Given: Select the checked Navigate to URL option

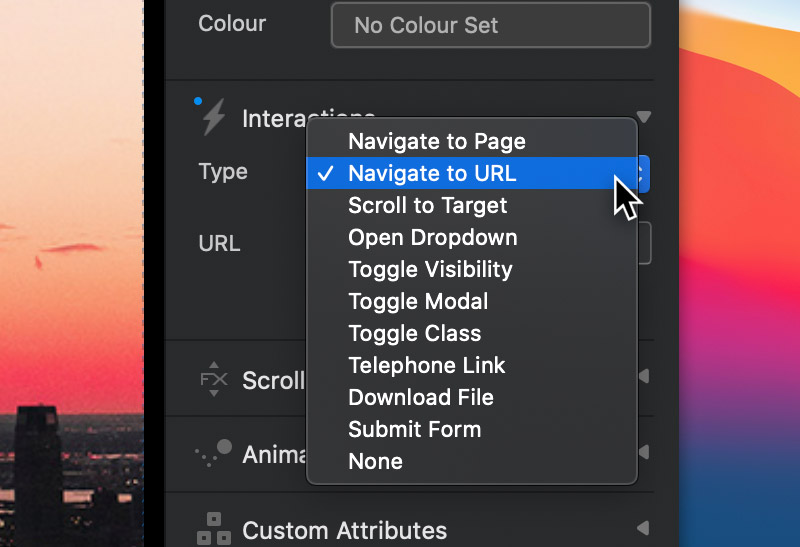Looking at the screenshot, I should coord(471,173).
